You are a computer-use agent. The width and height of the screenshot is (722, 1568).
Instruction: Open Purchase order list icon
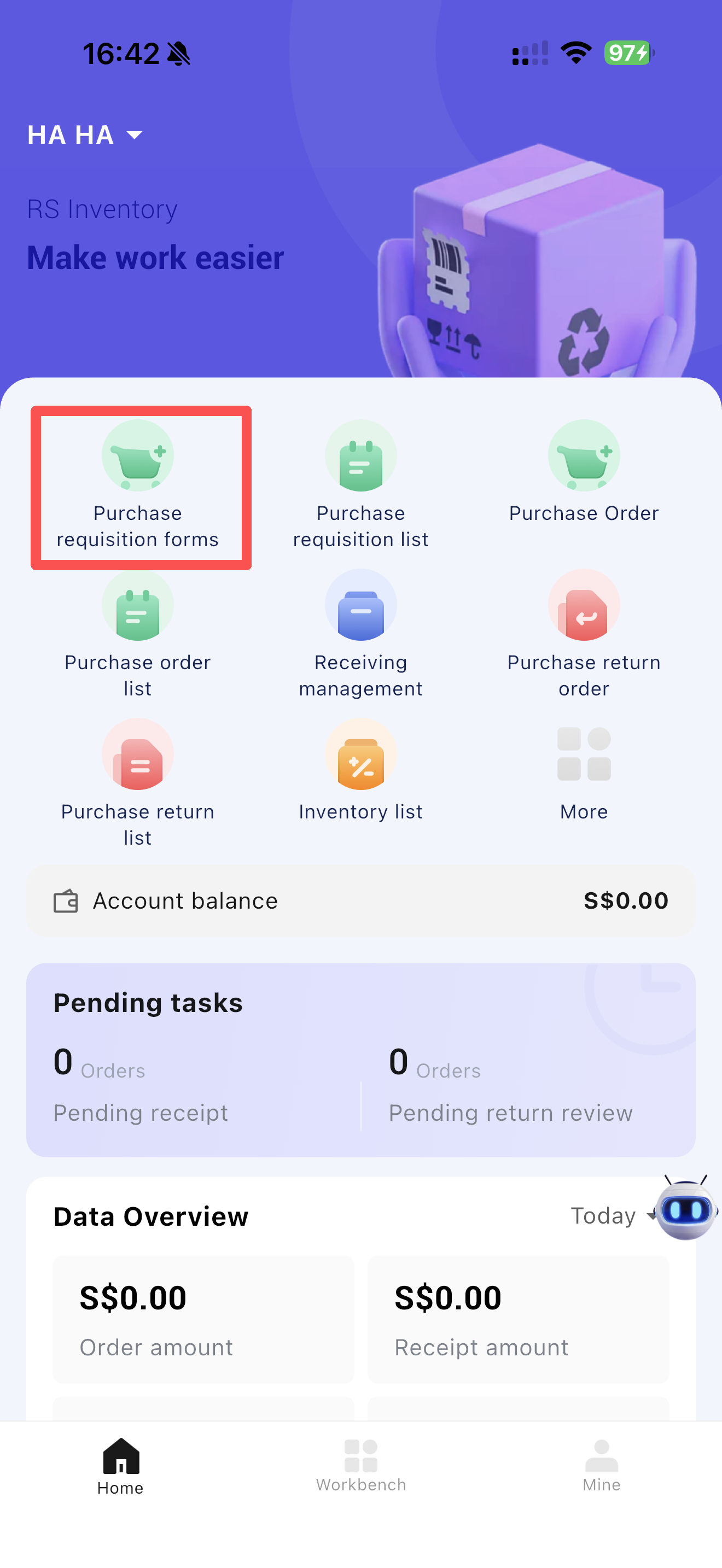pos(138,605)
